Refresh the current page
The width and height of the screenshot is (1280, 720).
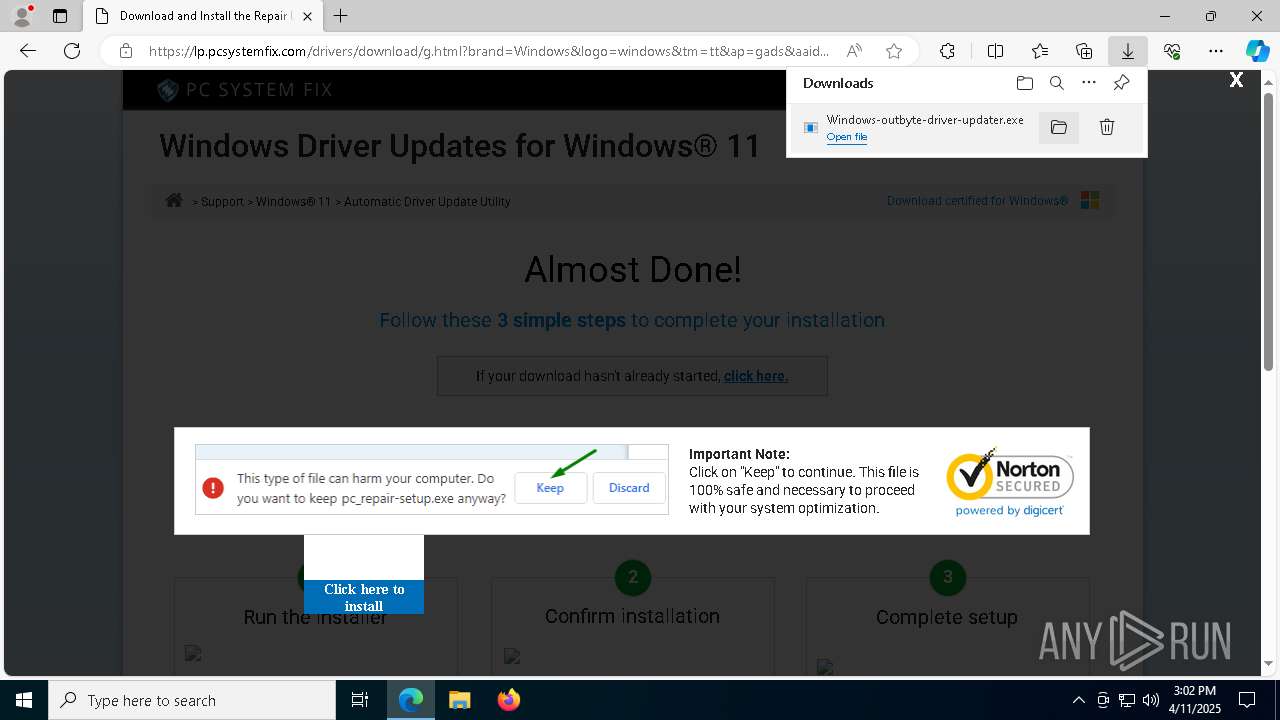click(x=72, y=51)
